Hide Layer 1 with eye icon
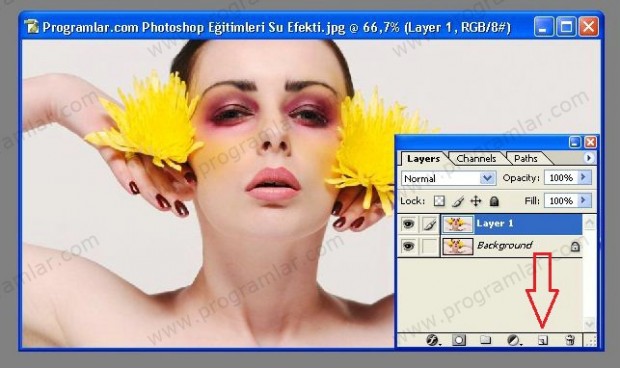 tap(408, 224)
